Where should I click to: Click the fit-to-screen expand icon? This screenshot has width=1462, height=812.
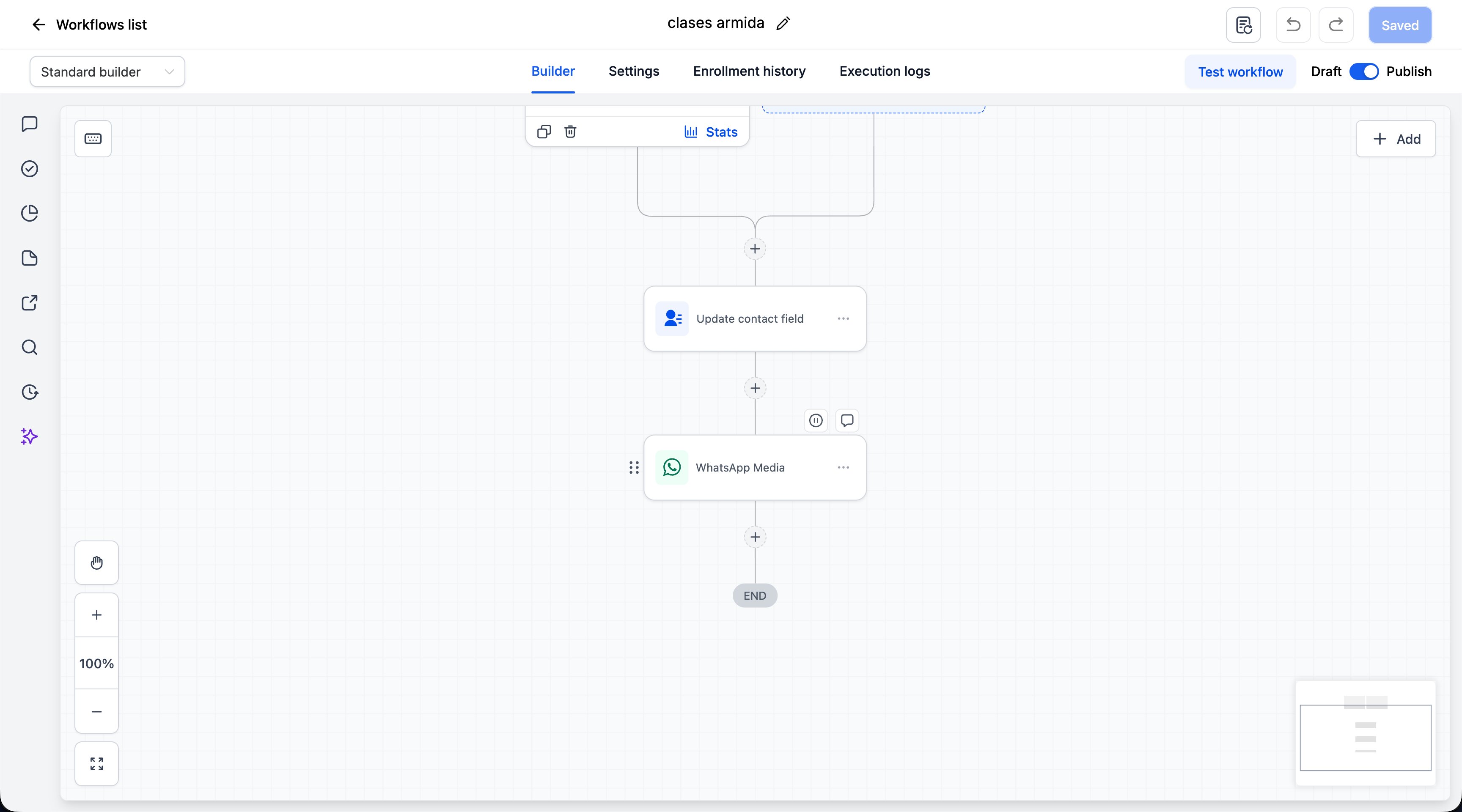96,764
